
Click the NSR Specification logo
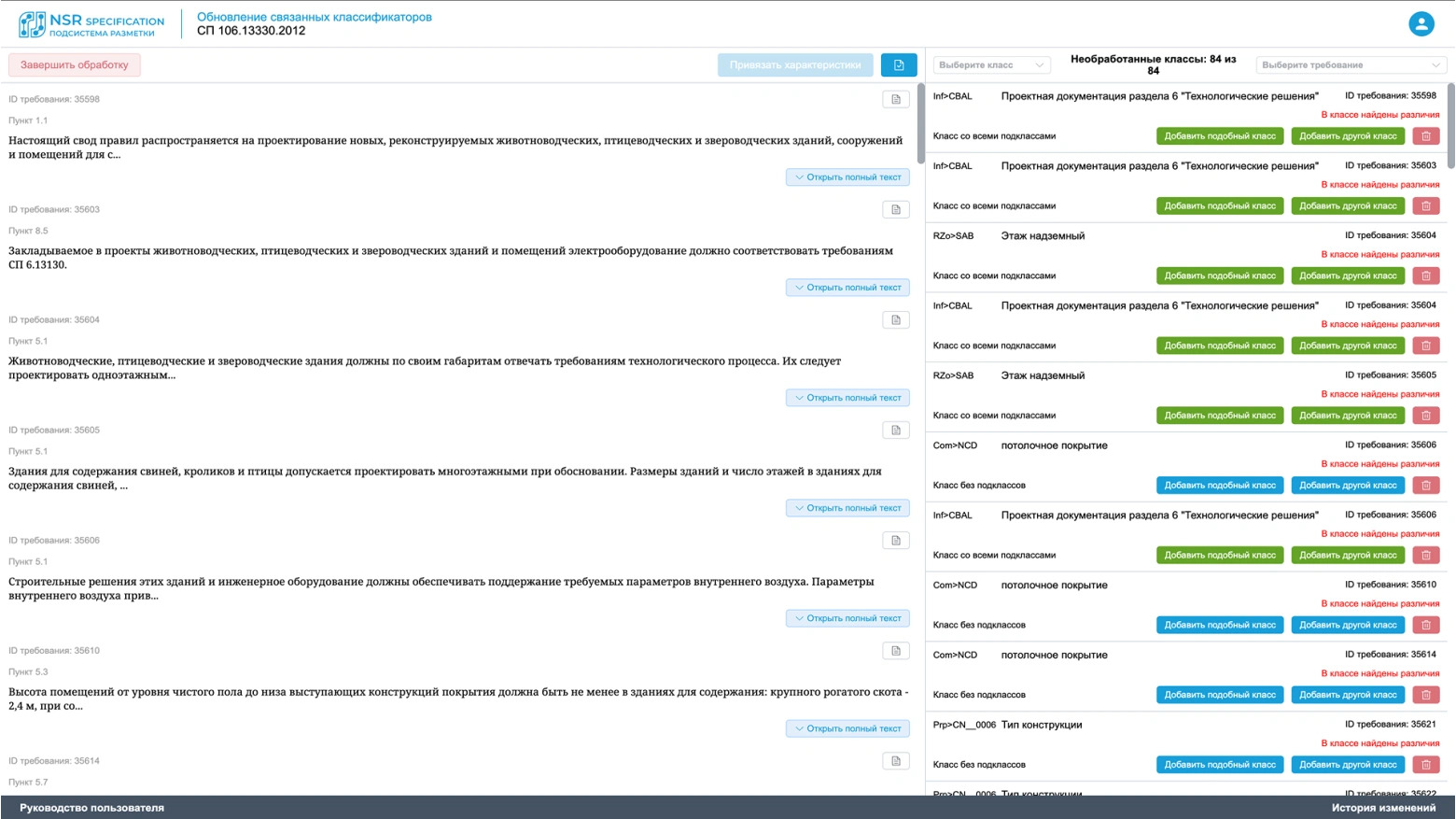91,25
